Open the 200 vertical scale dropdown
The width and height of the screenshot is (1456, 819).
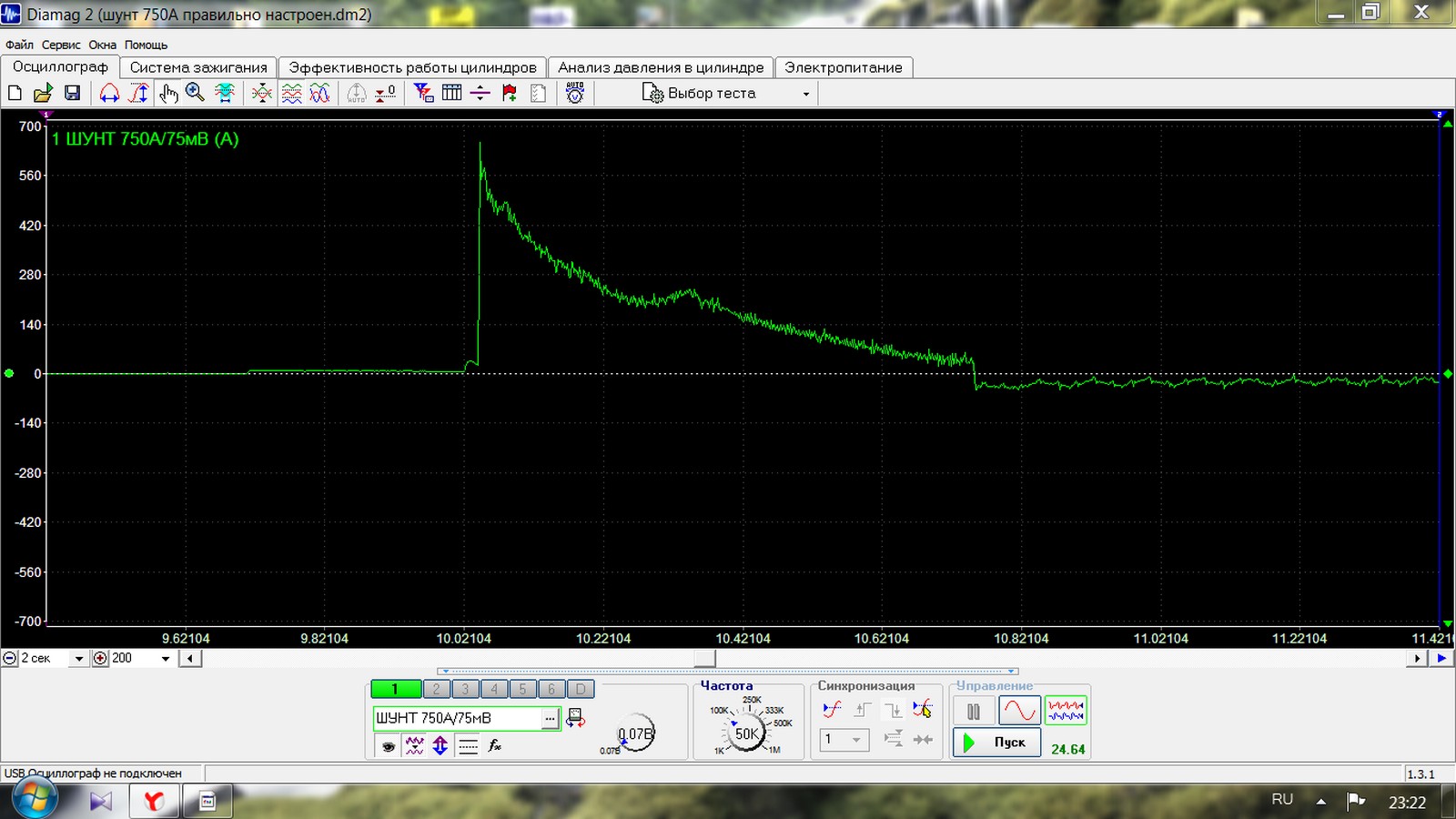tap(166, 658)
